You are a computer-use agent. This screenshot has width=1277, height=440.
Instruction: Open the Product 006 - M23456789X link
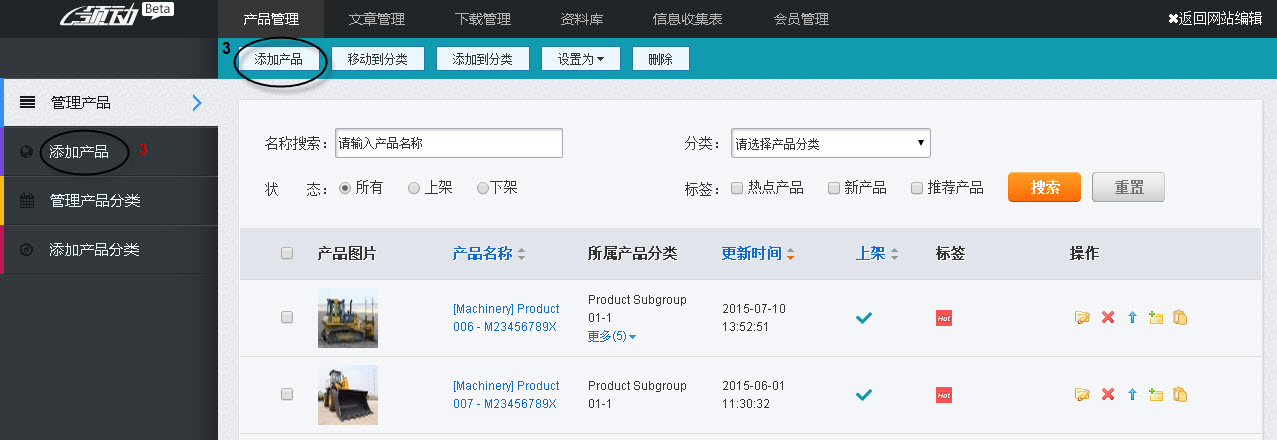click(x=506, y=317)
